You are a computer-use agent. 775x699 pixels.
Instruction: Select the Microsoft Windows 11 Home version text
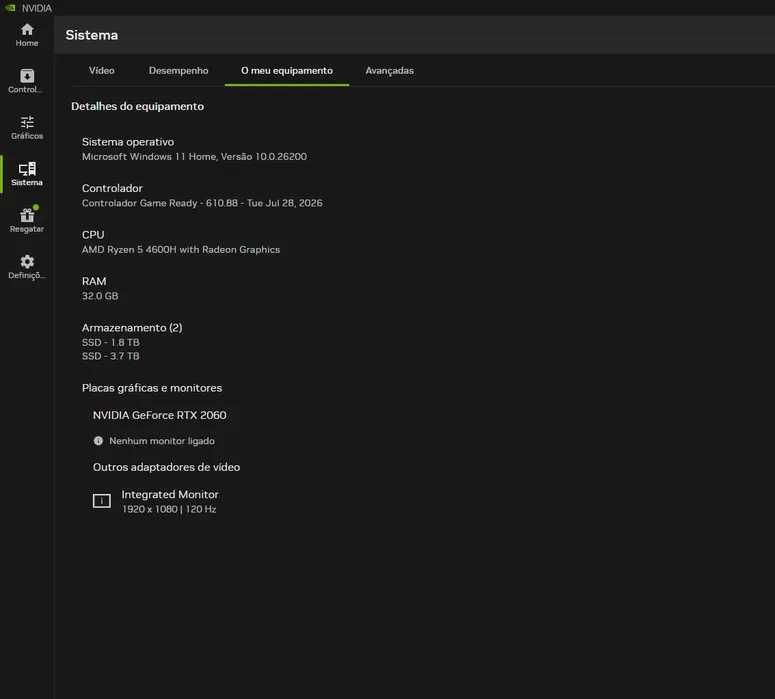(194, 157)
